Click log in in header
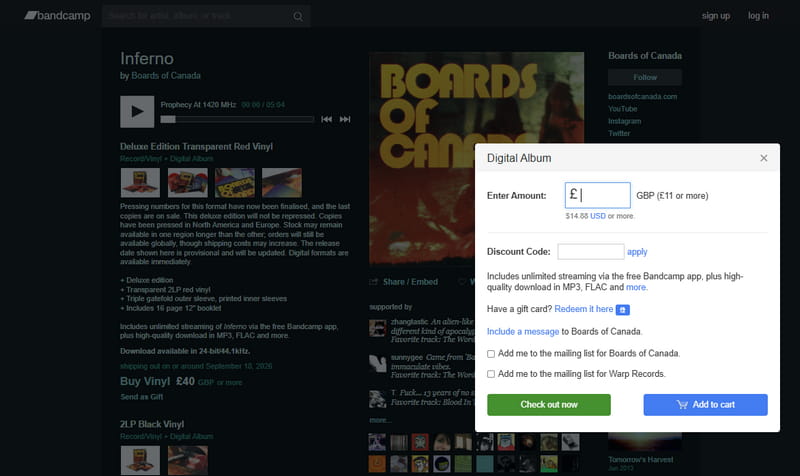Screen dimensions: 800x476 (x=758, y=16)
